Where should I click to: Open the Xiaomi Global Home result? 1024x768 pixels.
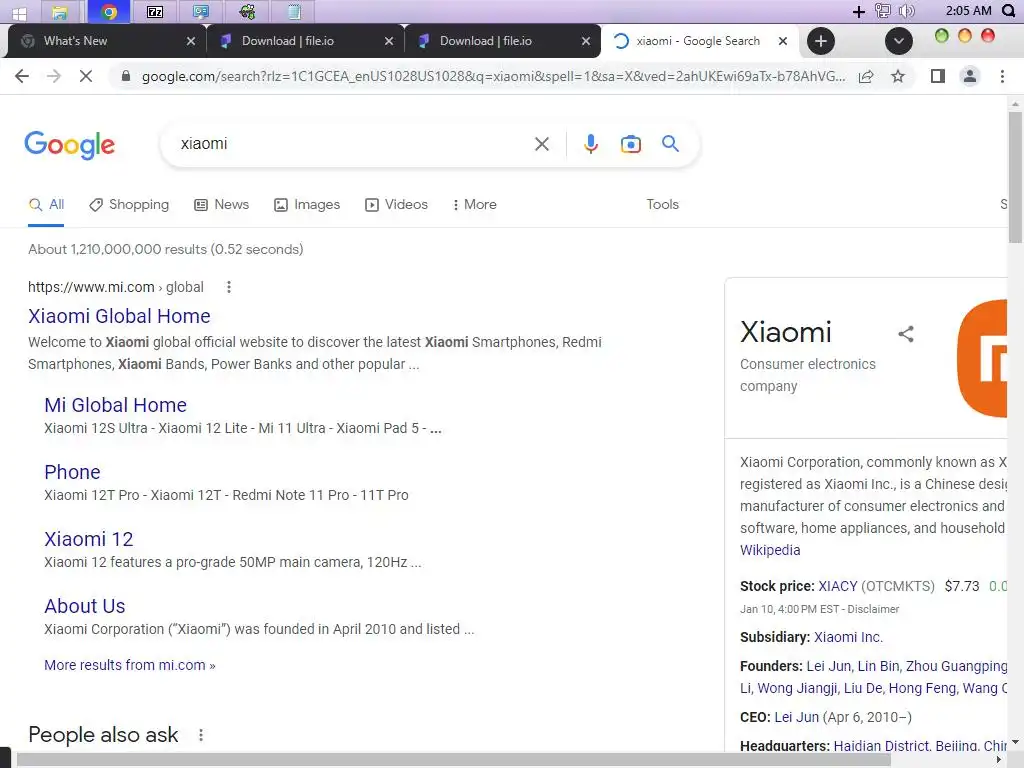pyautogui.click(x=119, y=316)
